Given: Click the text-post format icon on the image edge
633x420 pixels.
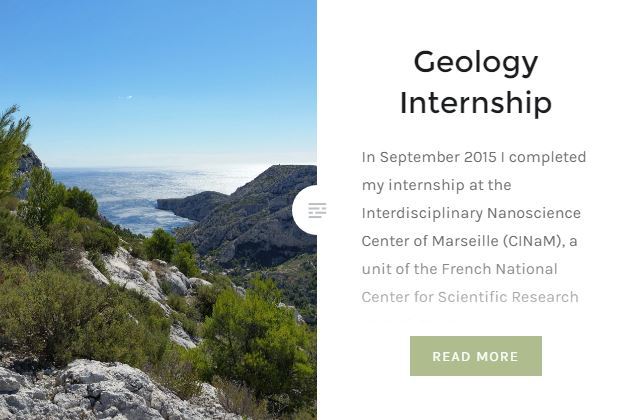Looking at the screenshot, I should click(317, 210).
